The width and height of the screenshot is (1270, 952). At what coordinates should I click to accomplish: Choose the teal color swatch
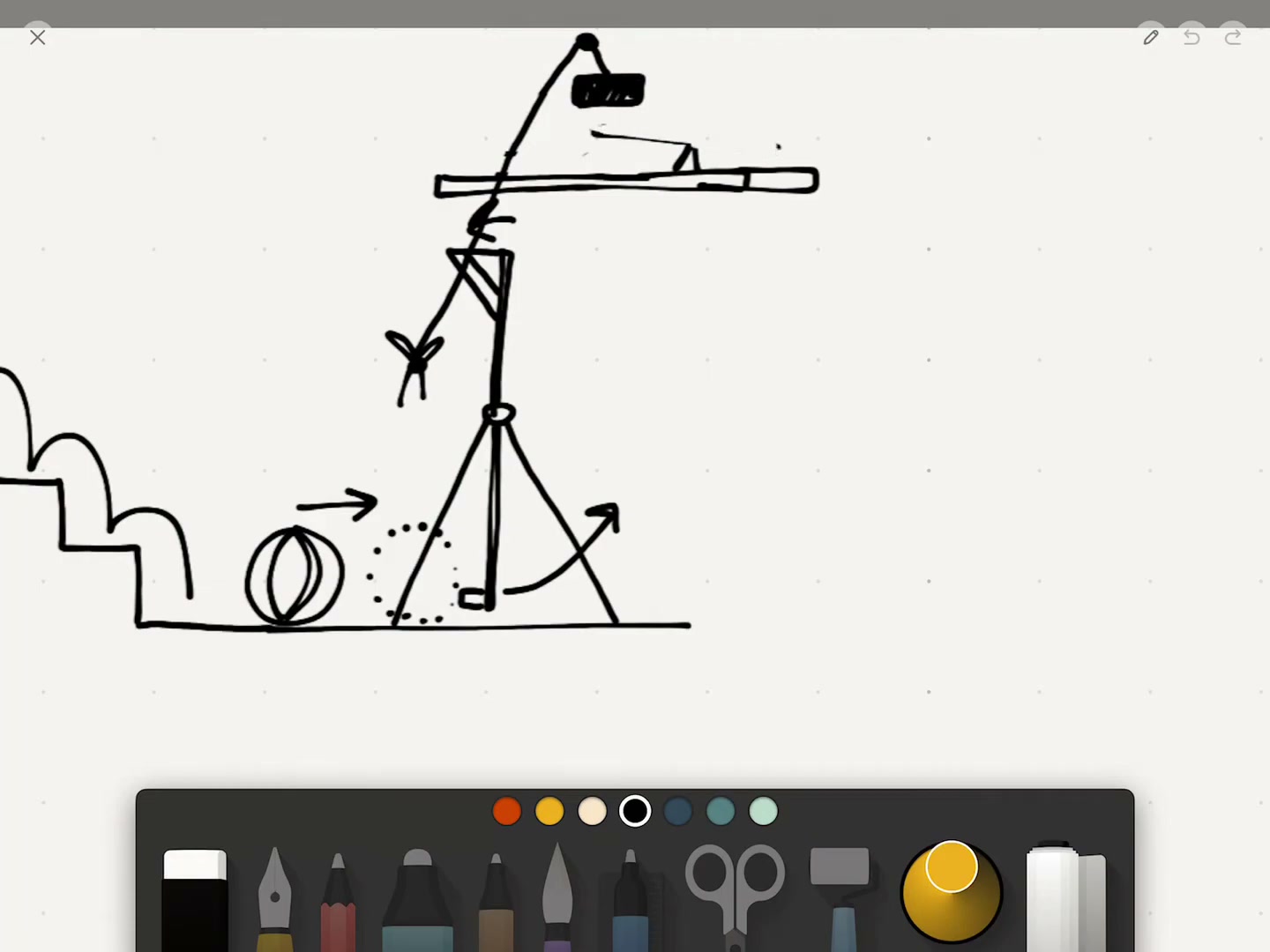tap(721, 811)
